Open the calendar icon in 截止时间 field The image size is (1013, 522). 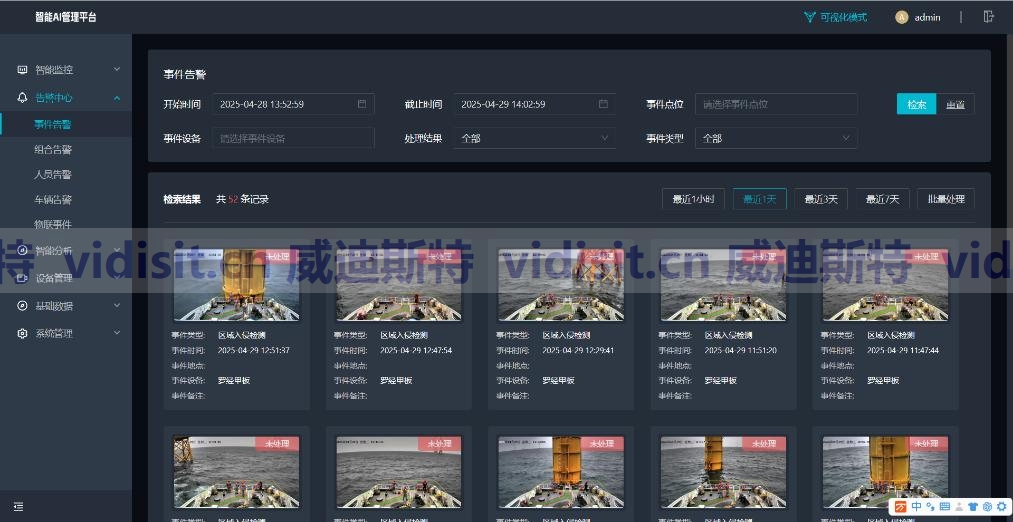603,104
